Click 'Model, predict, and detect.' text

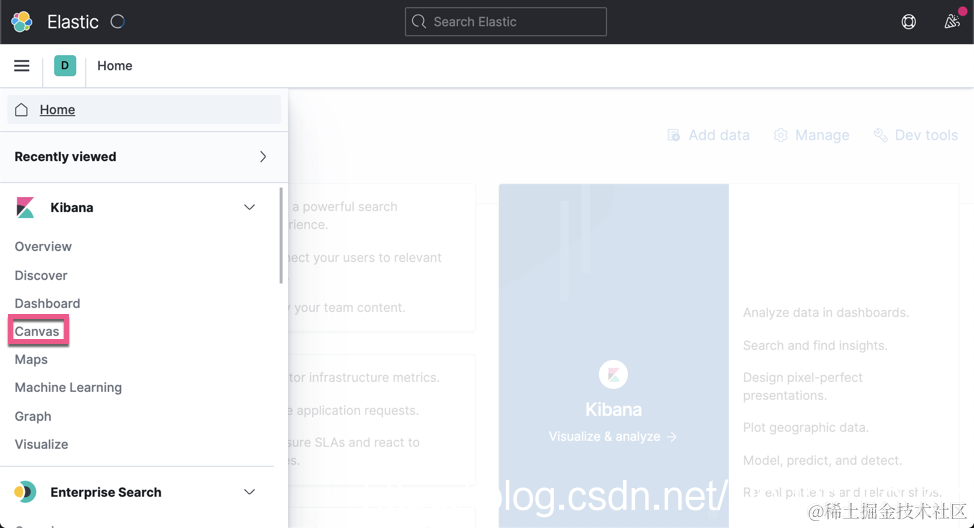click(x=822, y=460)
